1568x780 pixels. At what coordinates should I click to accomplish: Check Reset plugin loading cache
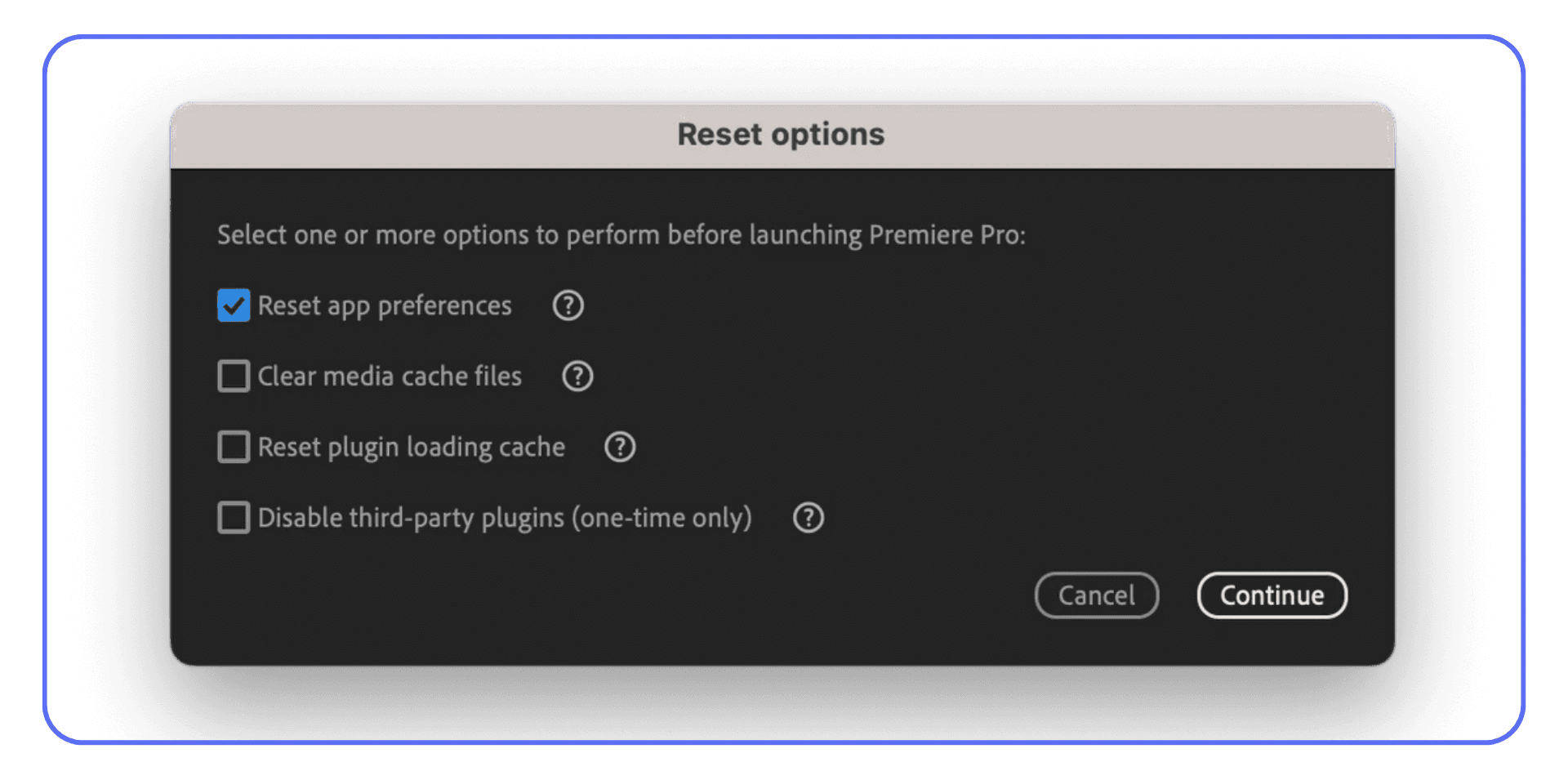233,447
